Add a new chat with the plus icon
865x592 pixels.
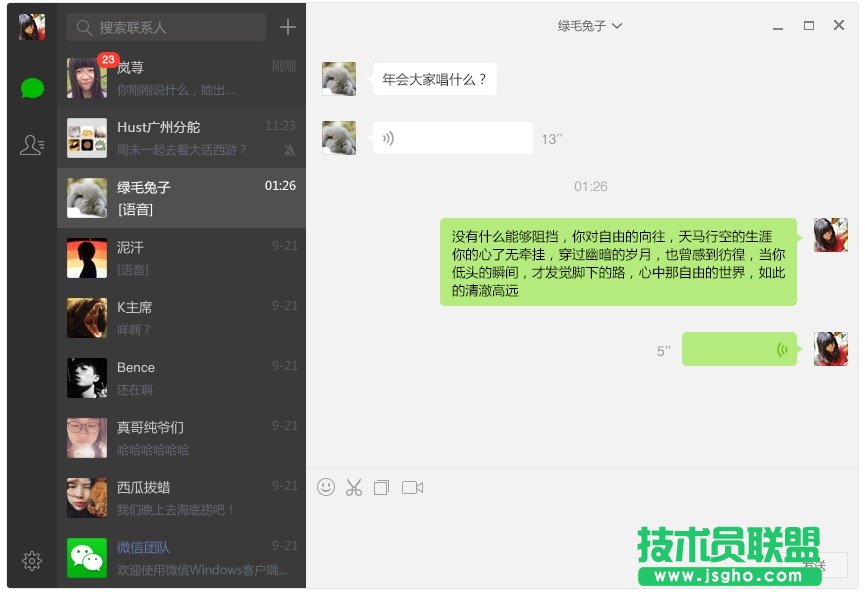click(287, 27)
